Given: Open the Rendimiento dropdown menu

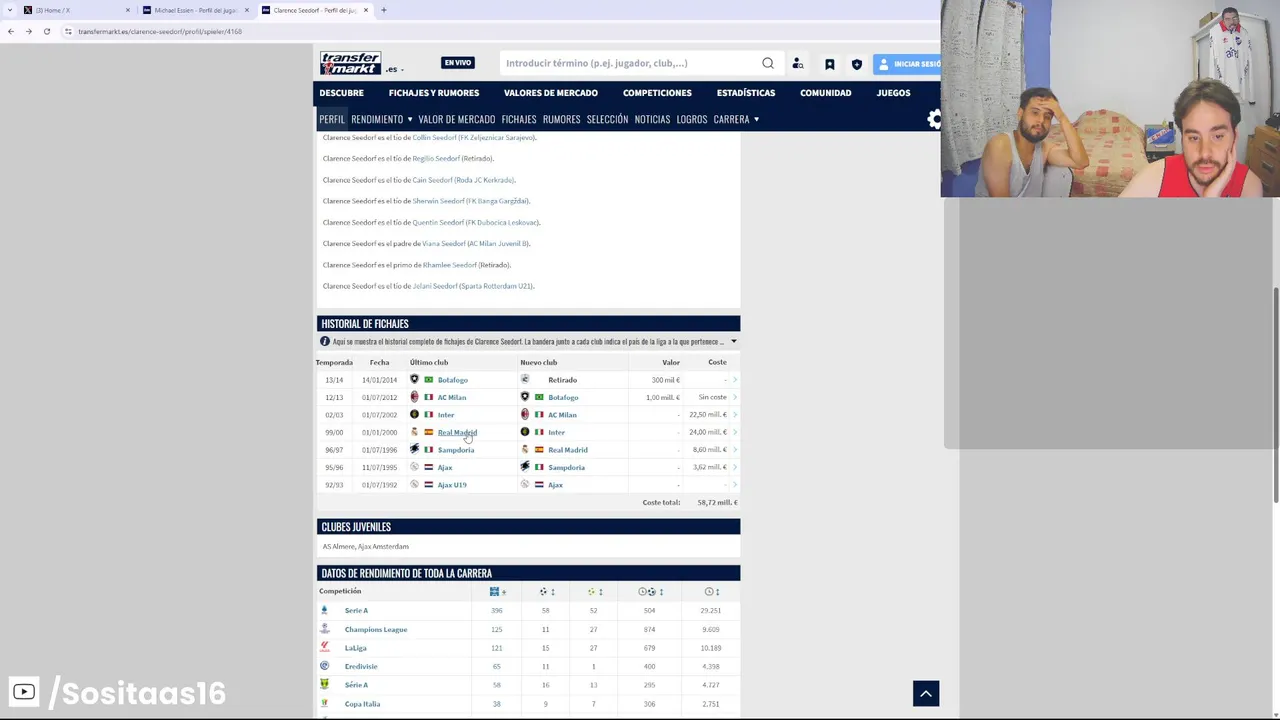Looking at the screenshot, I should coord(381,119).
